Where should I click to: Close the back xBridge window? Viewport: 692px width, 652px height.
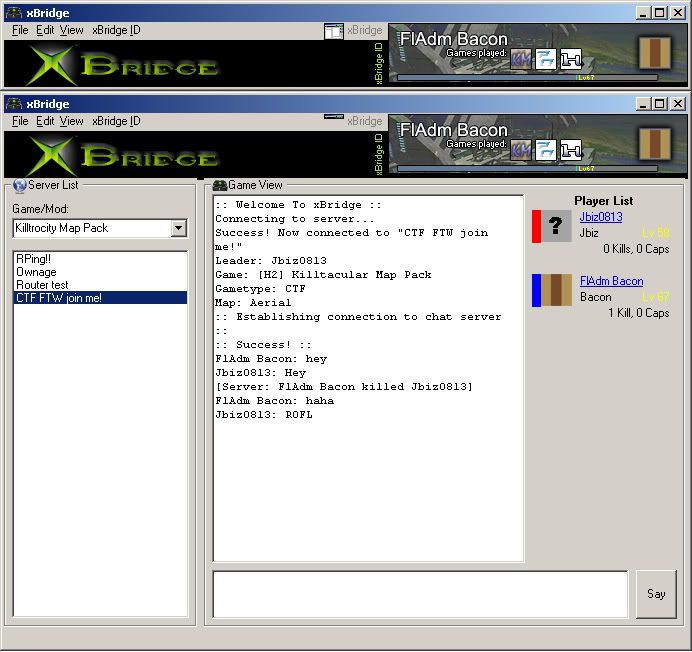click(678, 13)
